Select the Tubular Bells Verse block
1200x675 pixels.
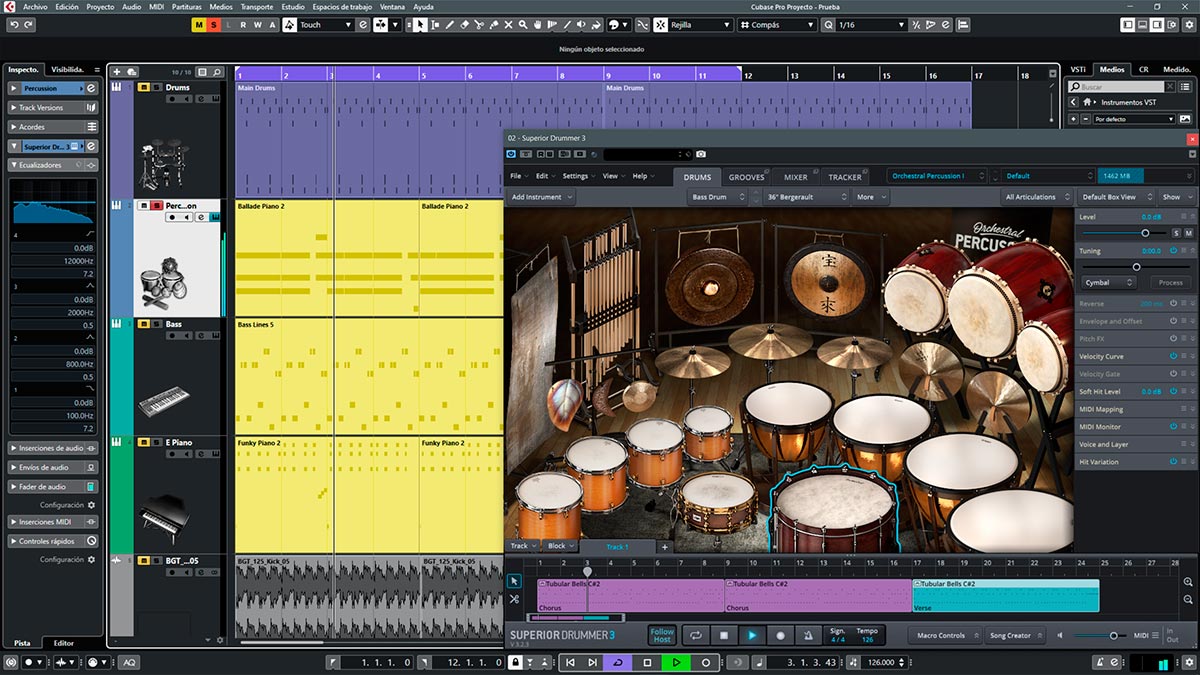pos(1006,595)
